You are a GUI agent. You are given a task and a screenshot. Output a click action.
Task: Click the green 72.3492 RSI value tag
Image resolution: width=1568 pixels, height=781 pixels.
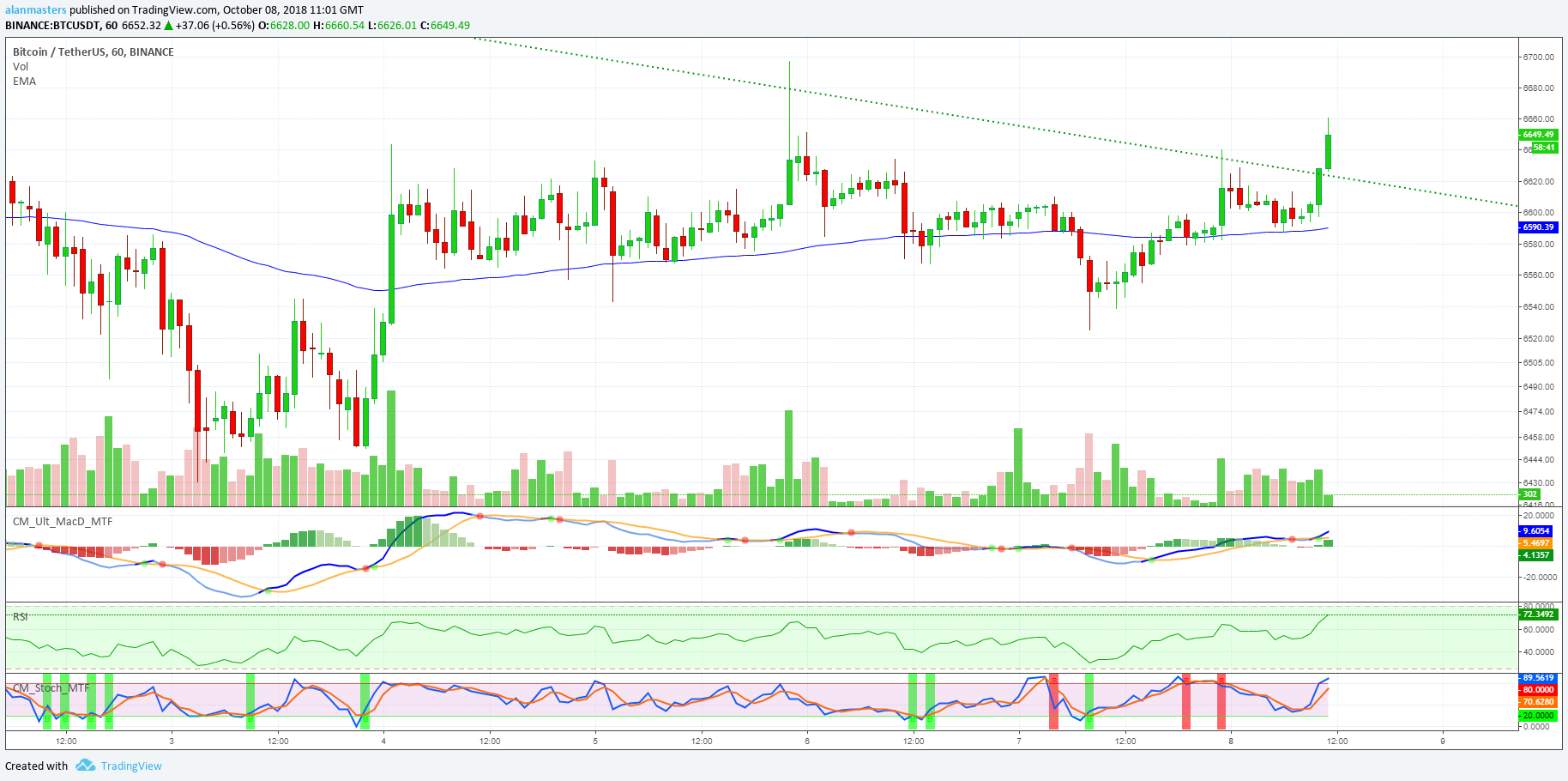(1538, 615)
